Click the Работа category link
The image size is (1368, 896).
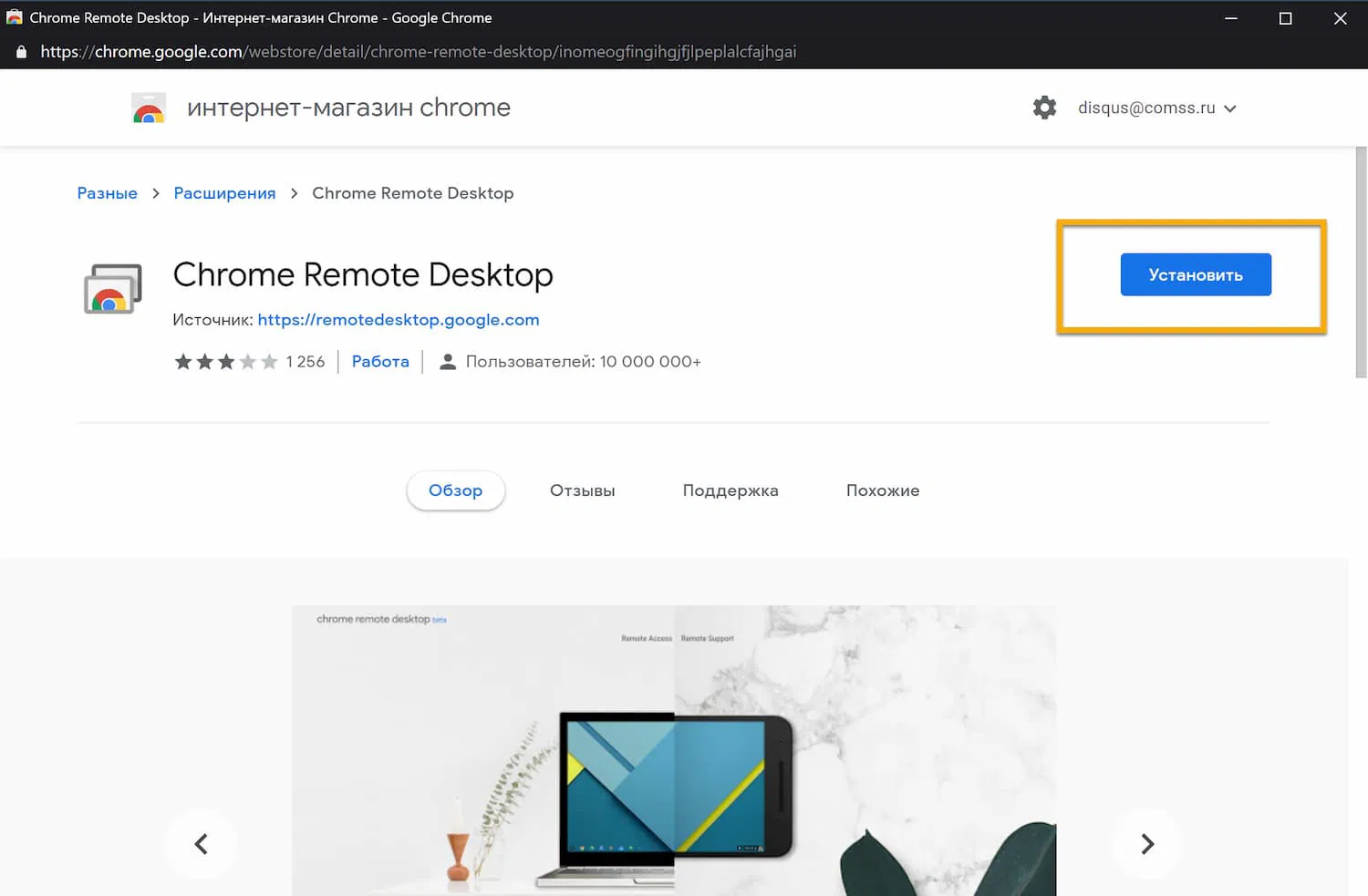pos(380,361)
